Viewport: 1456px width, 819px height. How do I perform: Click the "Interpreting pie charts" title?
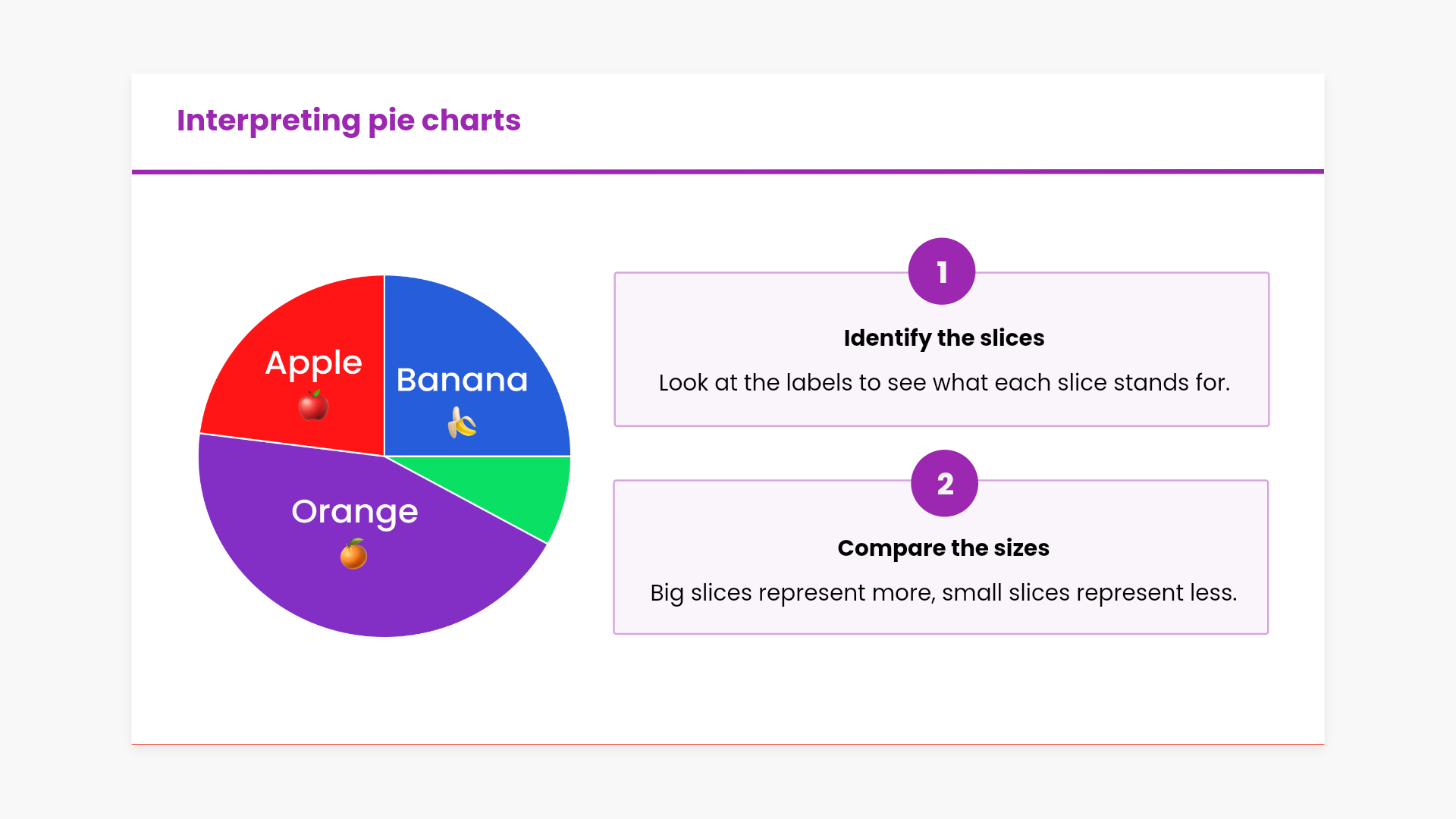point(348,121)
